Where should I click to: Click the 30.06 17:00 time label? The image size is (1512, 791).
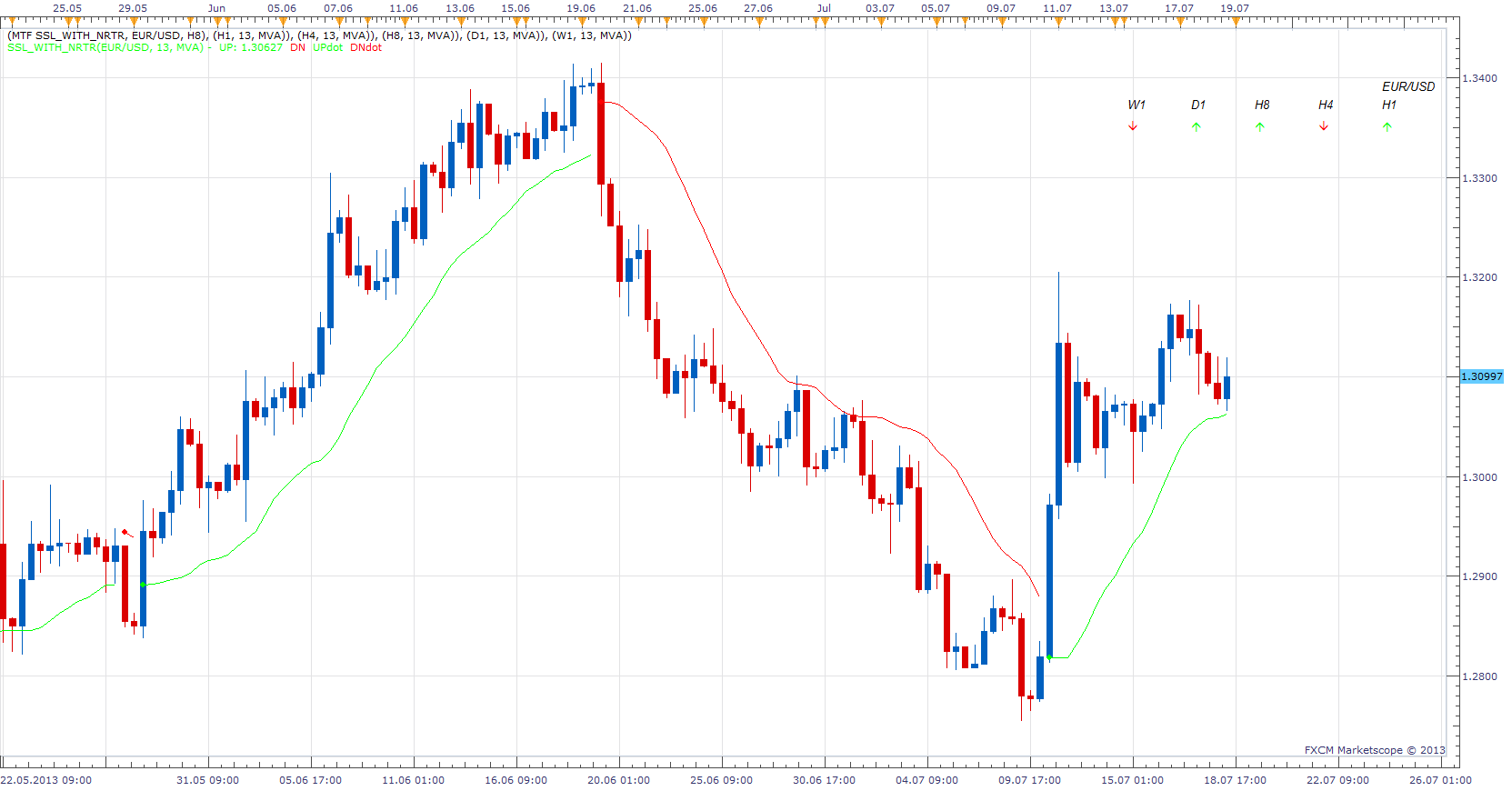pyautogui.click(x=824, y=780)
